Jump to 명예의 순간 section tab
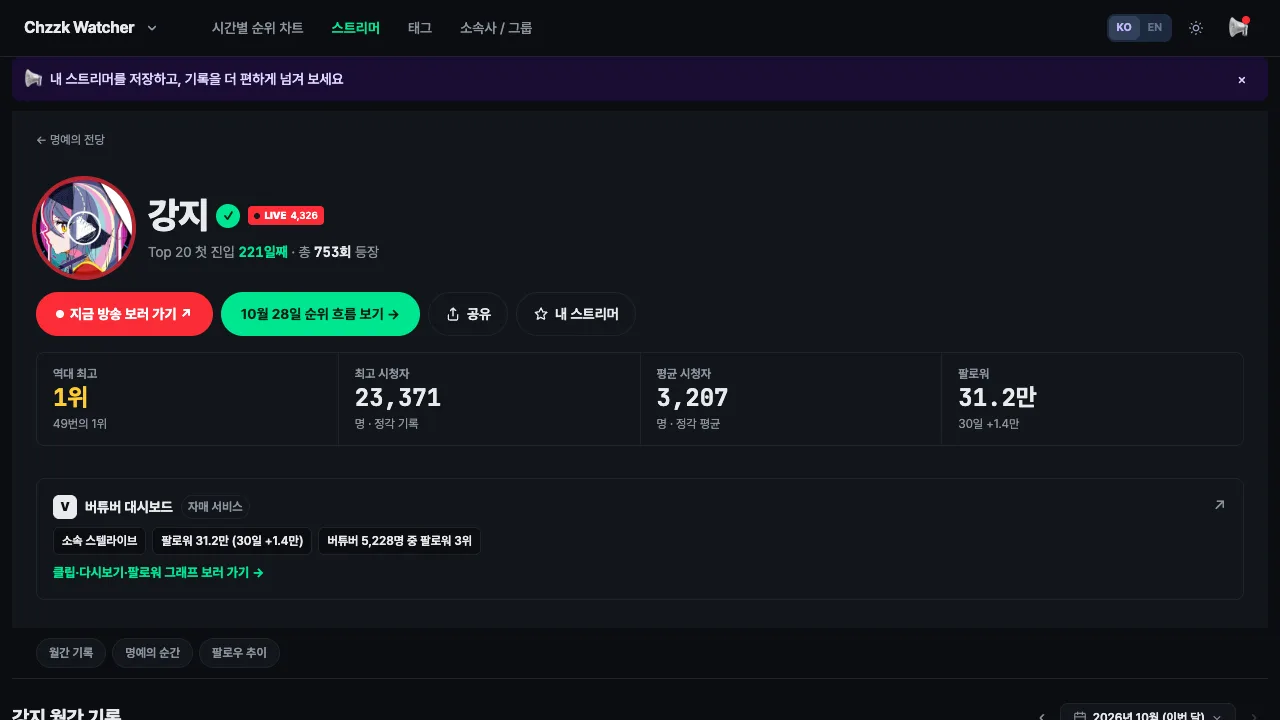Image resolution: width=1280 pixels, height=720 pixels. click(153, 653)
